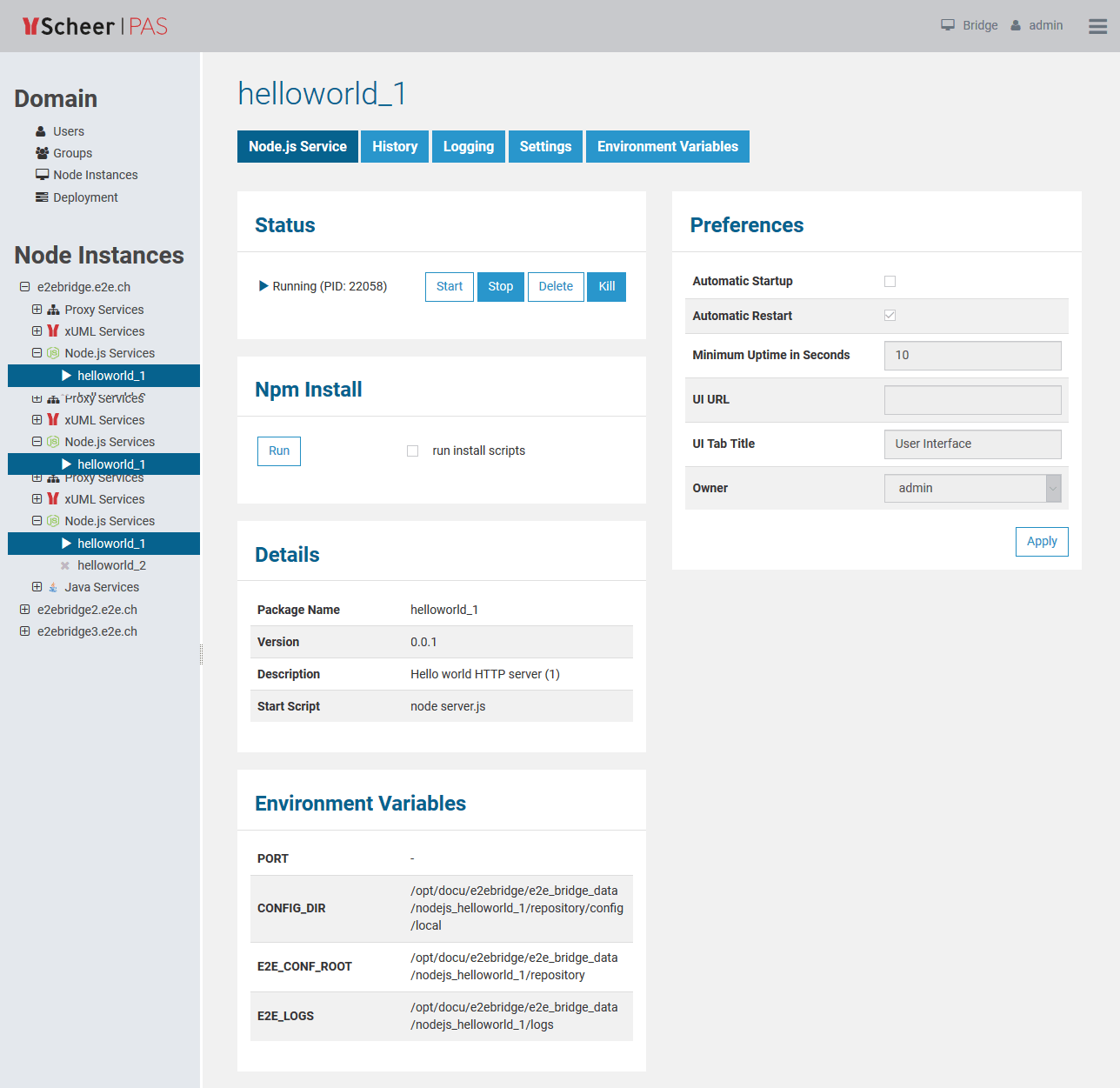Open the Environment Variables tab

667,147
